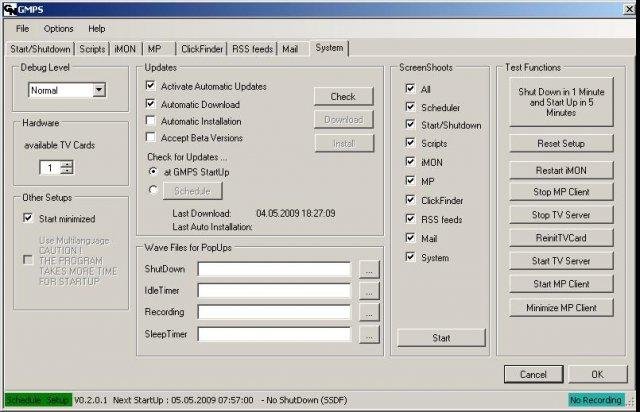Switch to the Start/Shutdown tab
The height and width of the screenshot is (412, 640).
40,49
